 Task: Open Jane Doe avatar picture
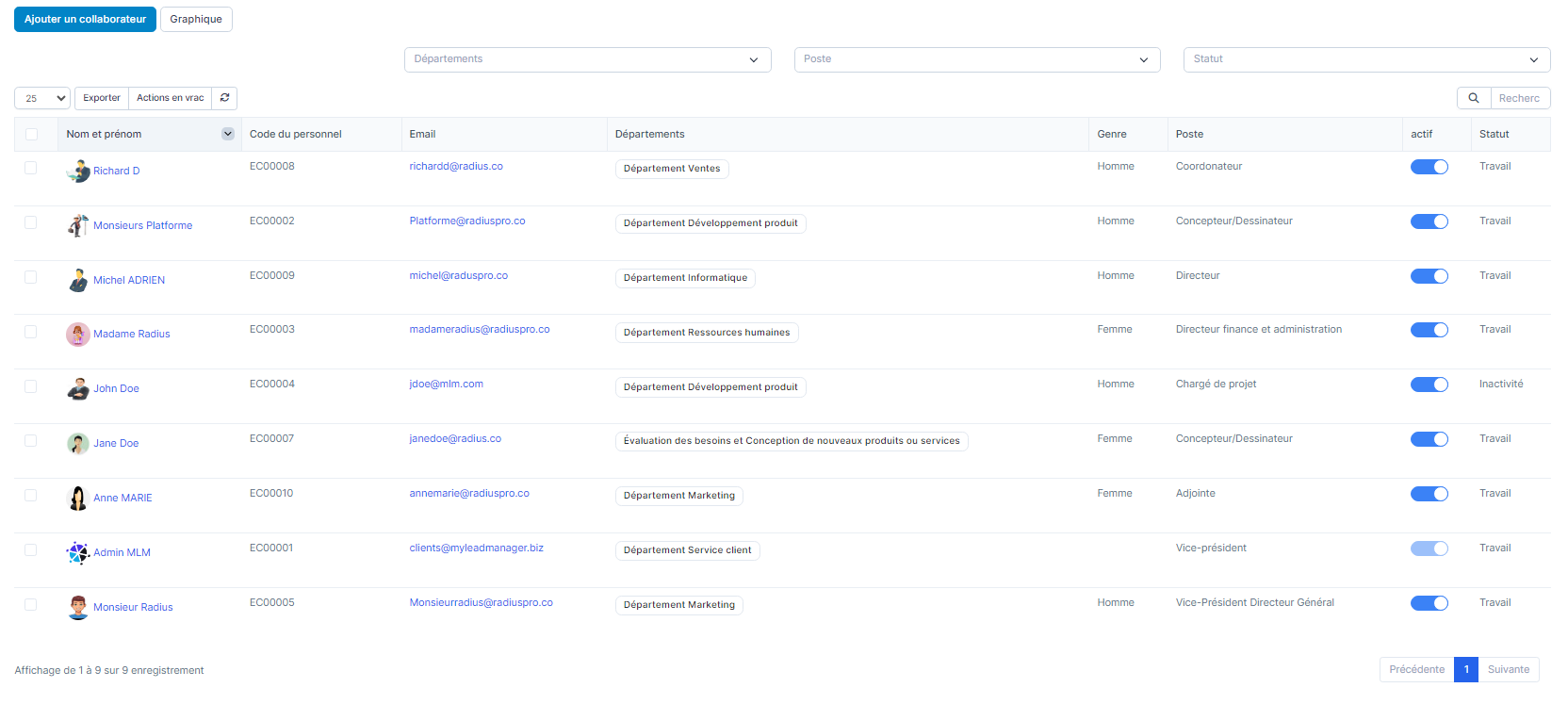pyautogui.click(x=78, y=444)
